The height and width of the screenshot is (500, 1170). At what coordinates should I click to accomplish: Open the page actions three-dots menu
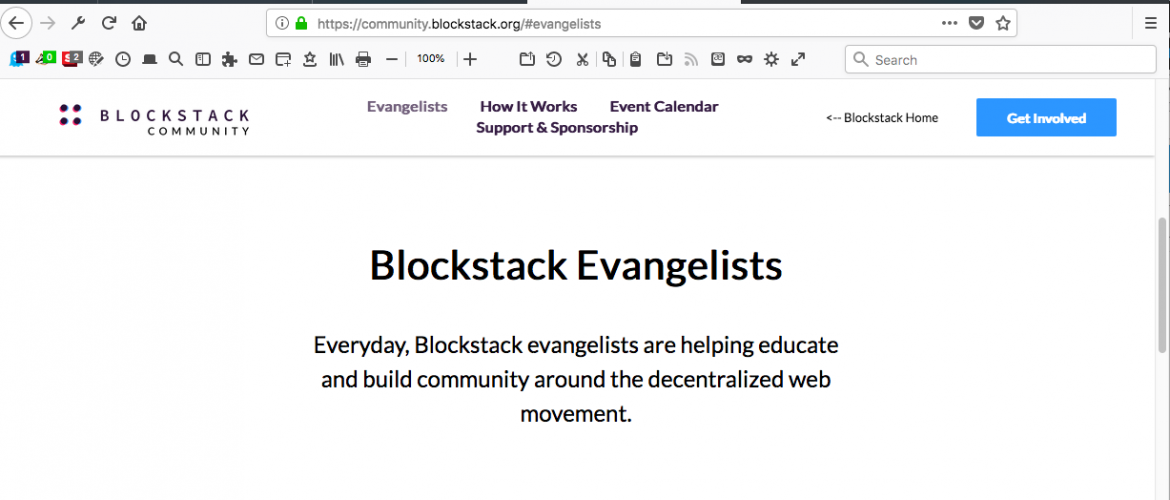pyautogui.click(x=949, y=23)
